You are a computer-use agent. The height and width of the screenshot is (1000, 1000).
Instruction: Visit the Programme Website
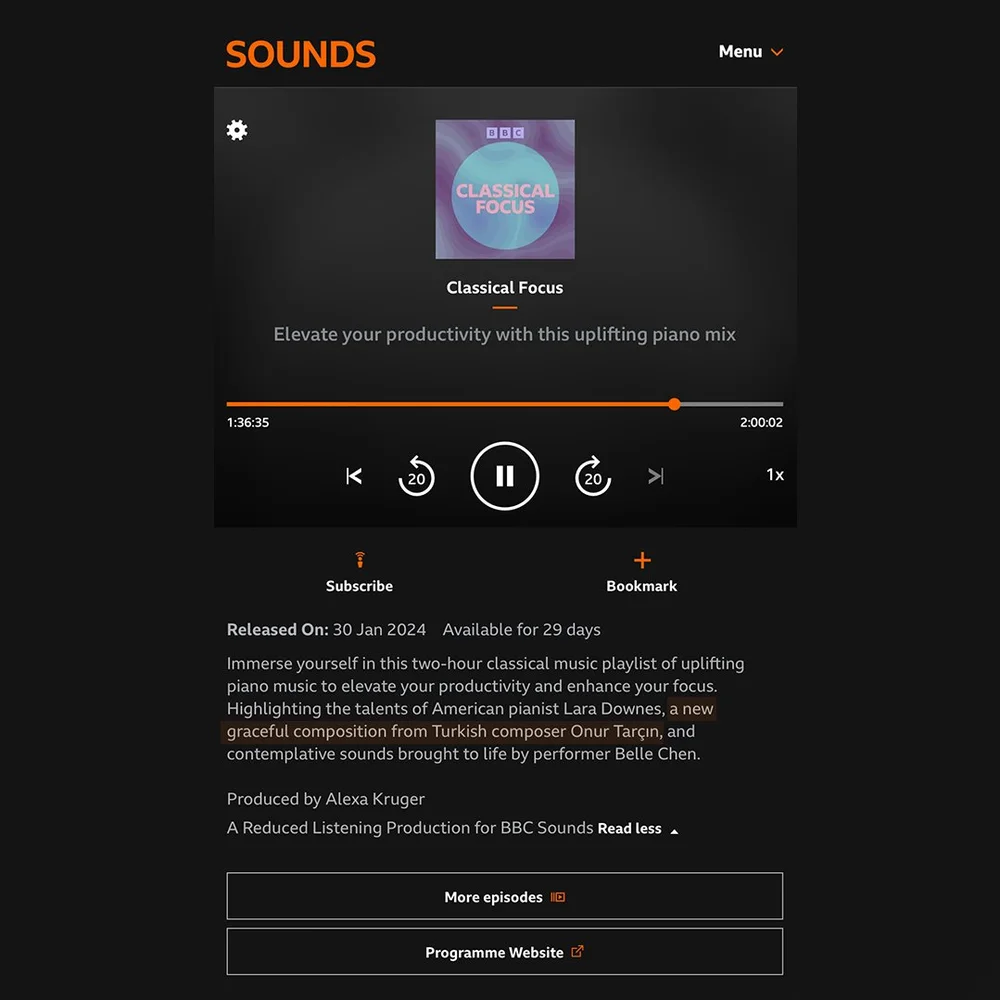(504, 952)
